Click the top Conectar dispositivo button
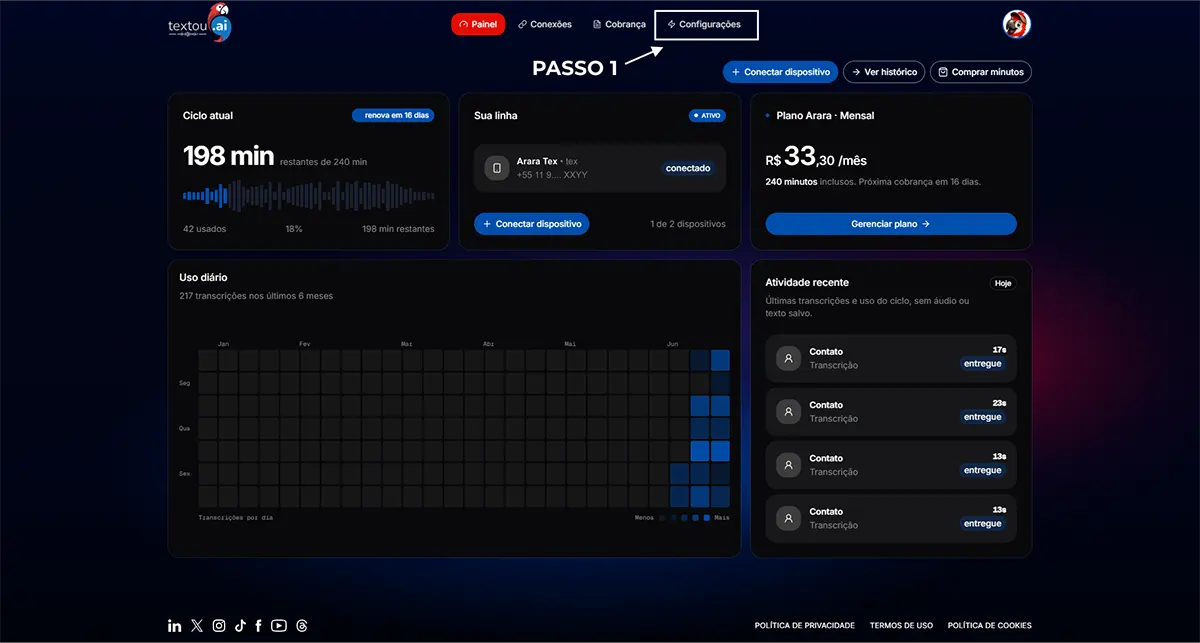Image resolution: width=1200 pixels, height=643 pixels. (781, 72)
